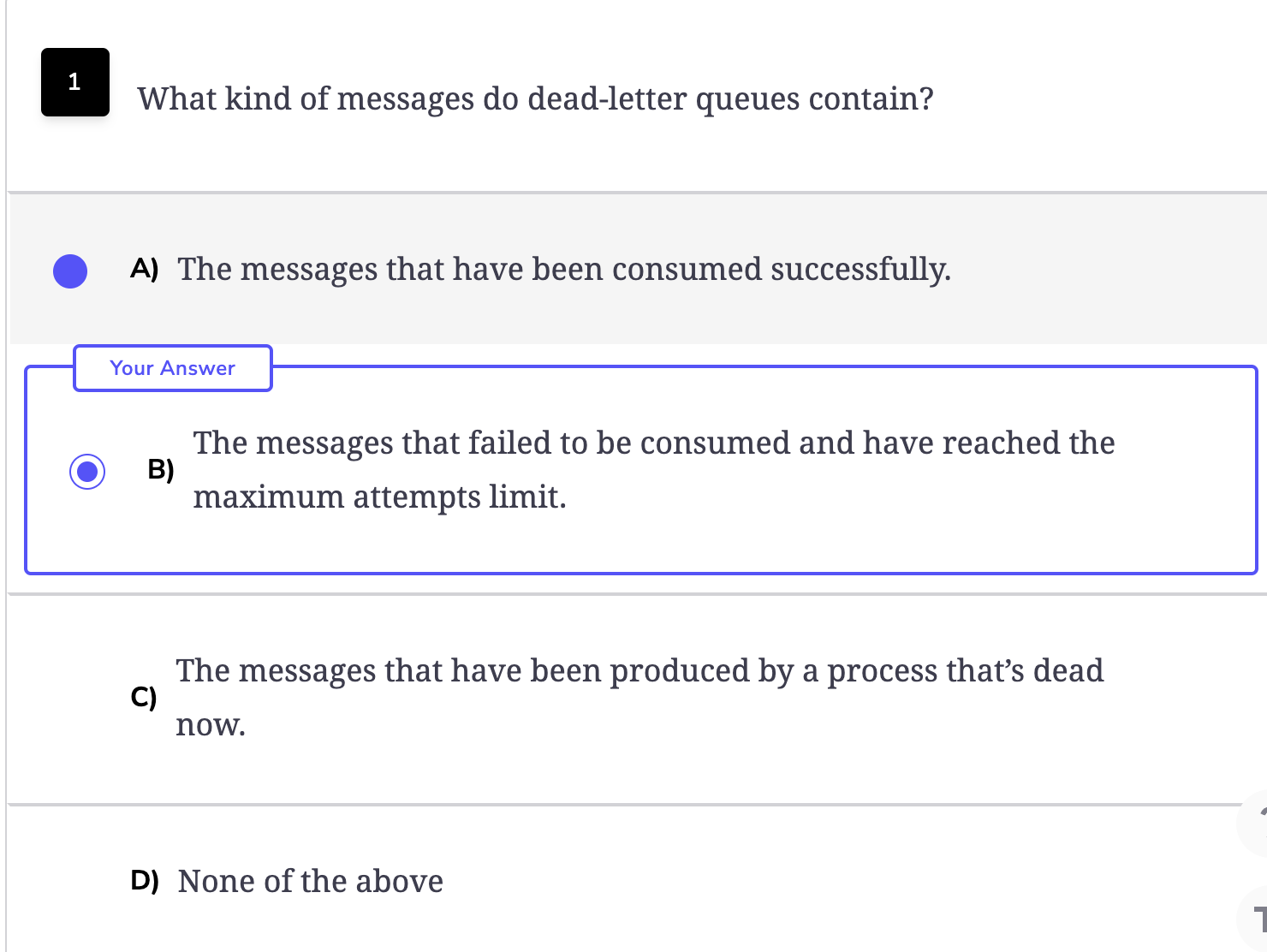
Task: Click the A) option letter
Action: [145, 269]
